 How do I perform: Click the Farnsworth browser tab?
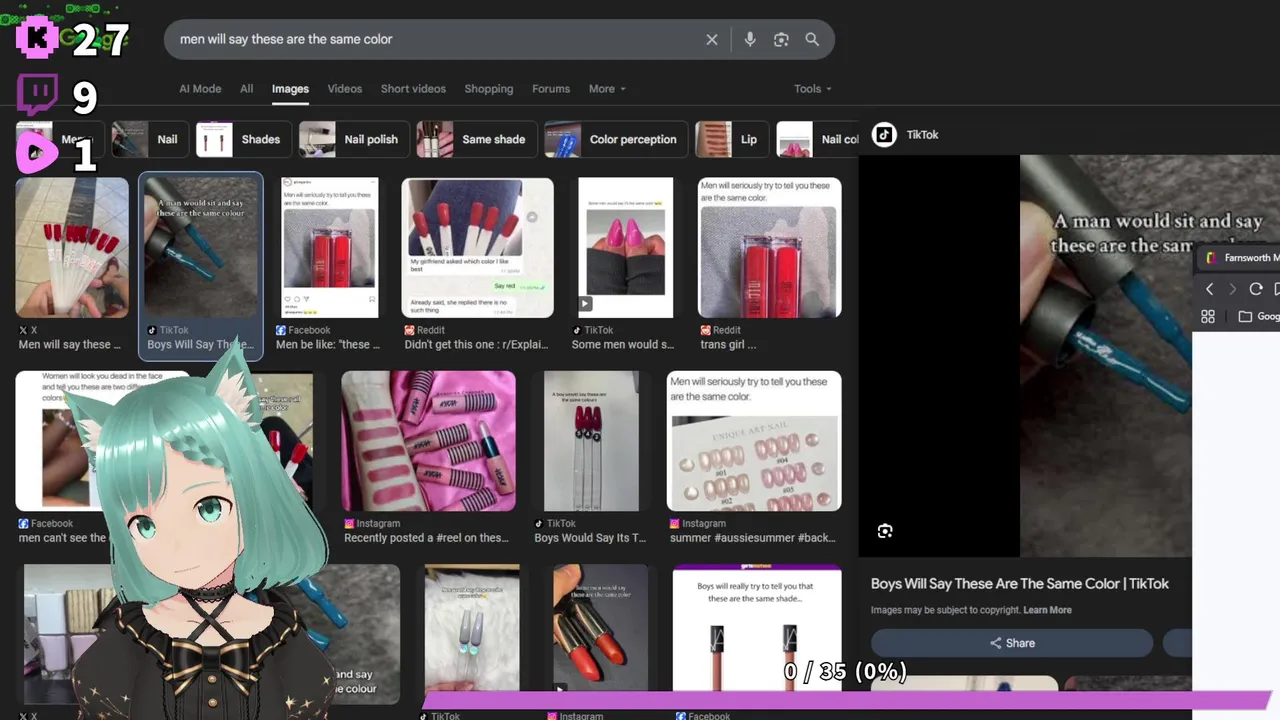point(1238,258)
